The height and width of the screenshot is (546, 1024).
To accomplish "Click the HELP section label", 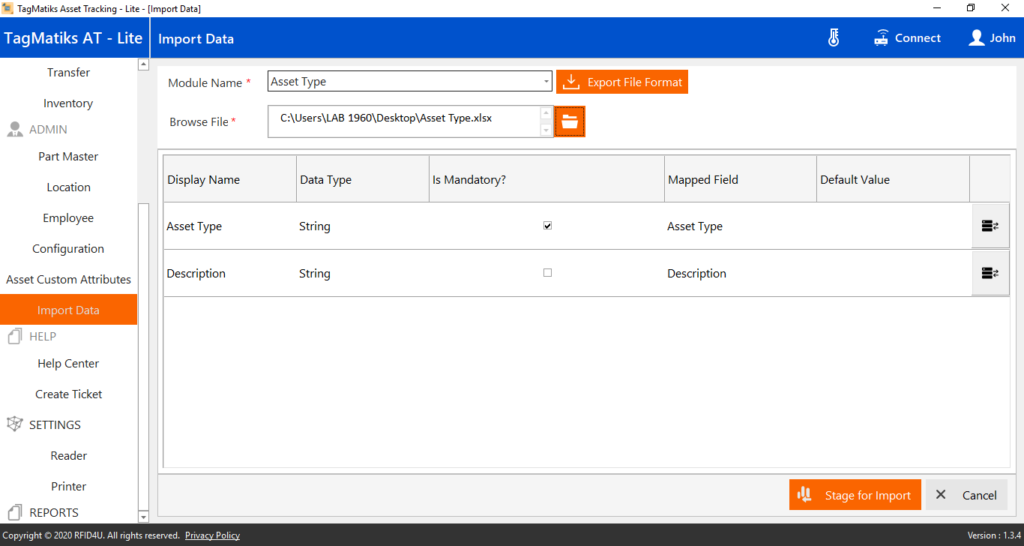I will [43, 336].
